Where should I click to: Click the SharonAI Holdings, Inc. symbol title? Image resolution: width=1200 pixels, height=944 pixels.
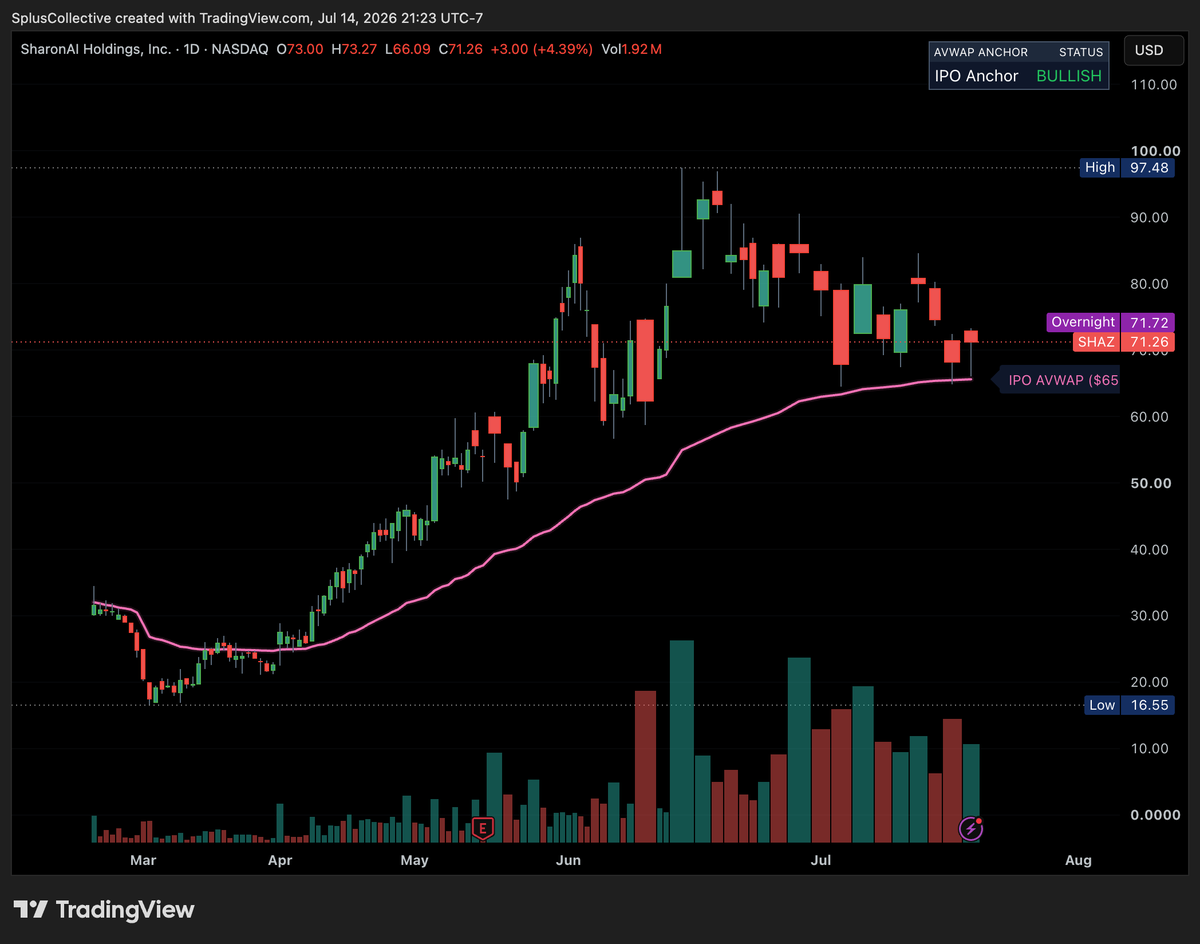click(x=95, y=49)
